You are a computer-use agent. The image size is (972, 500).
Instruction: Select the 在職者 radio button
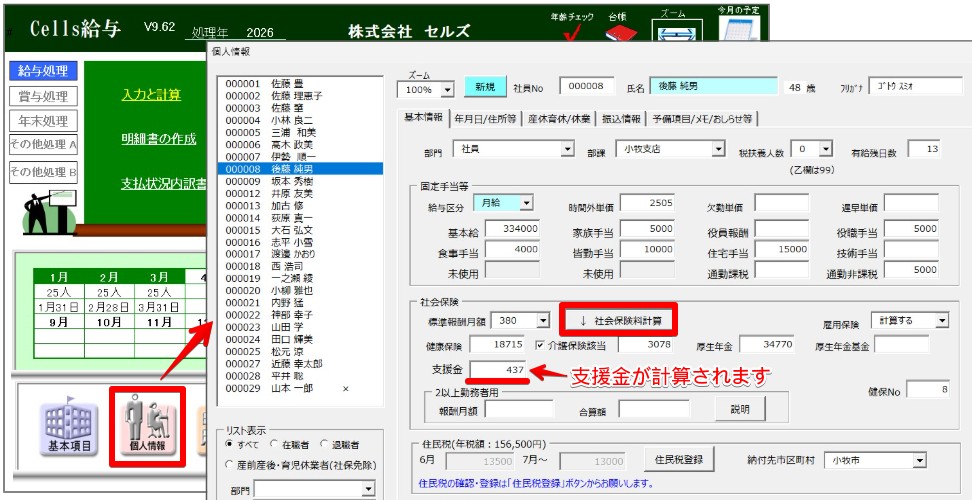coord(273,444)
